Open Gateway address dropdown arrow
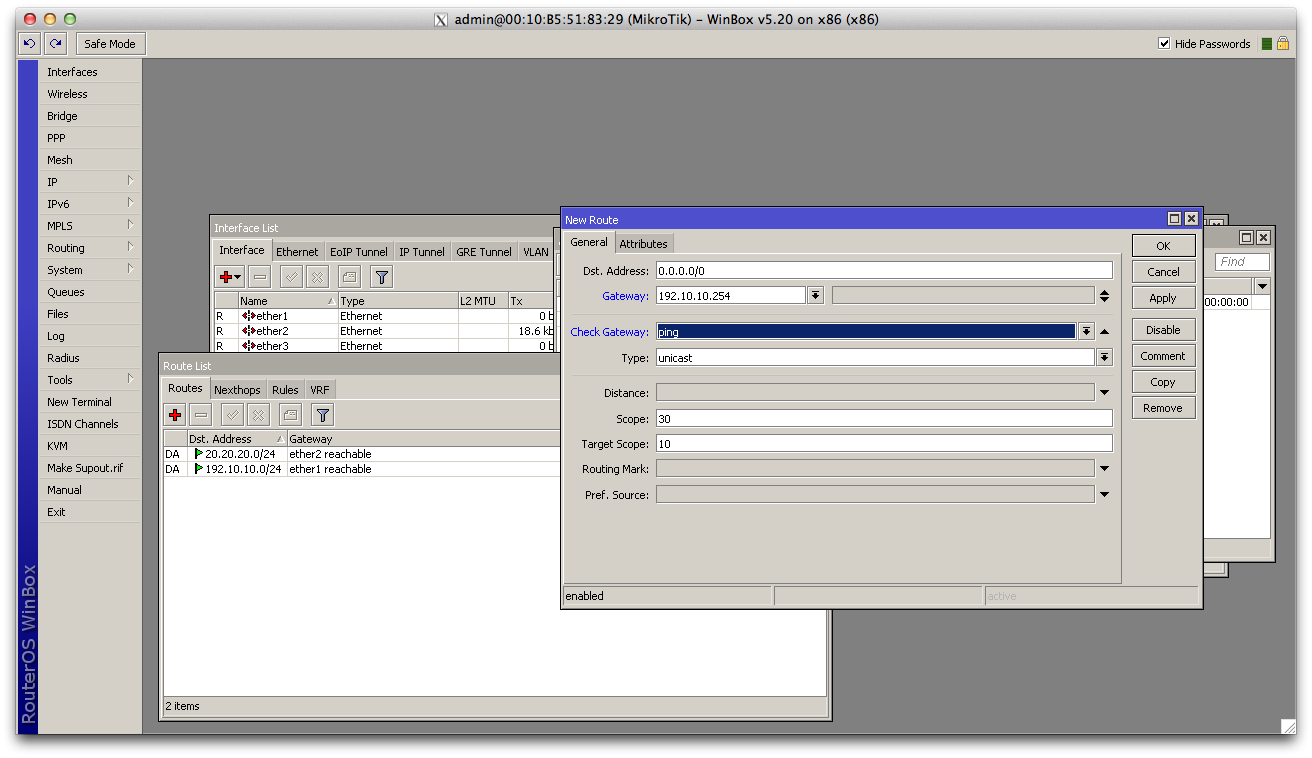This screenshot has height=758, width=1312. tap(816, 296)
